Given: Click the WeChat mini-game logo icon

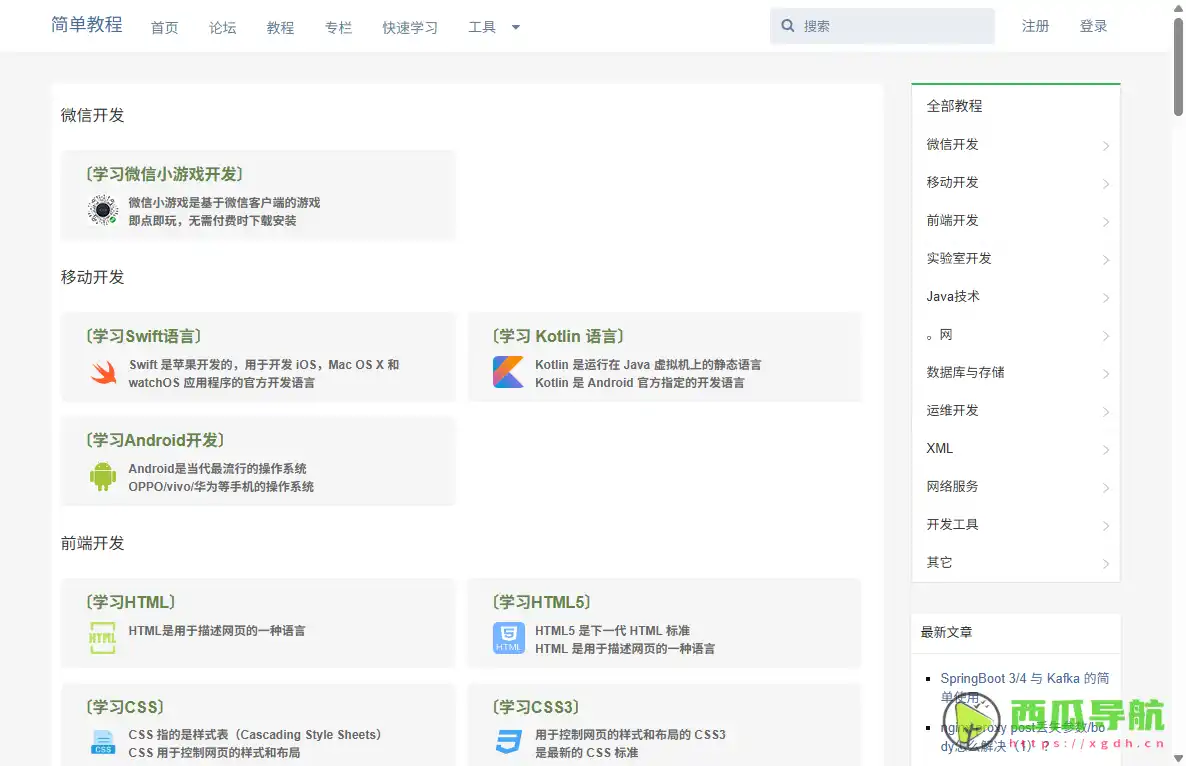Looking at the screenshot, I should [102, 209].
